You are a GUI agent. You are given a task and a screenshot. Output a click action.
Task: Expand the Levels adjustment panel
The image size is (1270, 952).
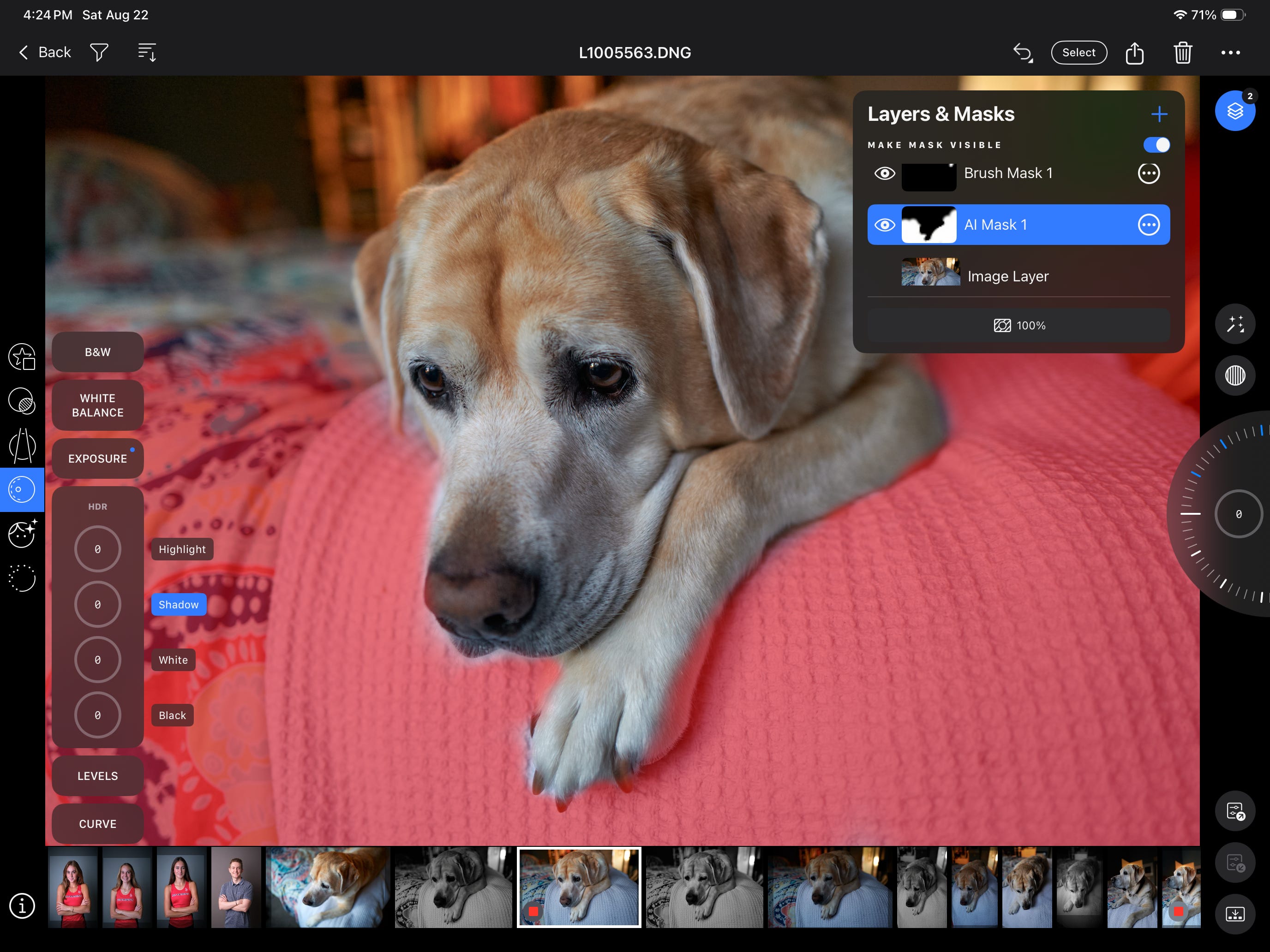pos(98,776)
